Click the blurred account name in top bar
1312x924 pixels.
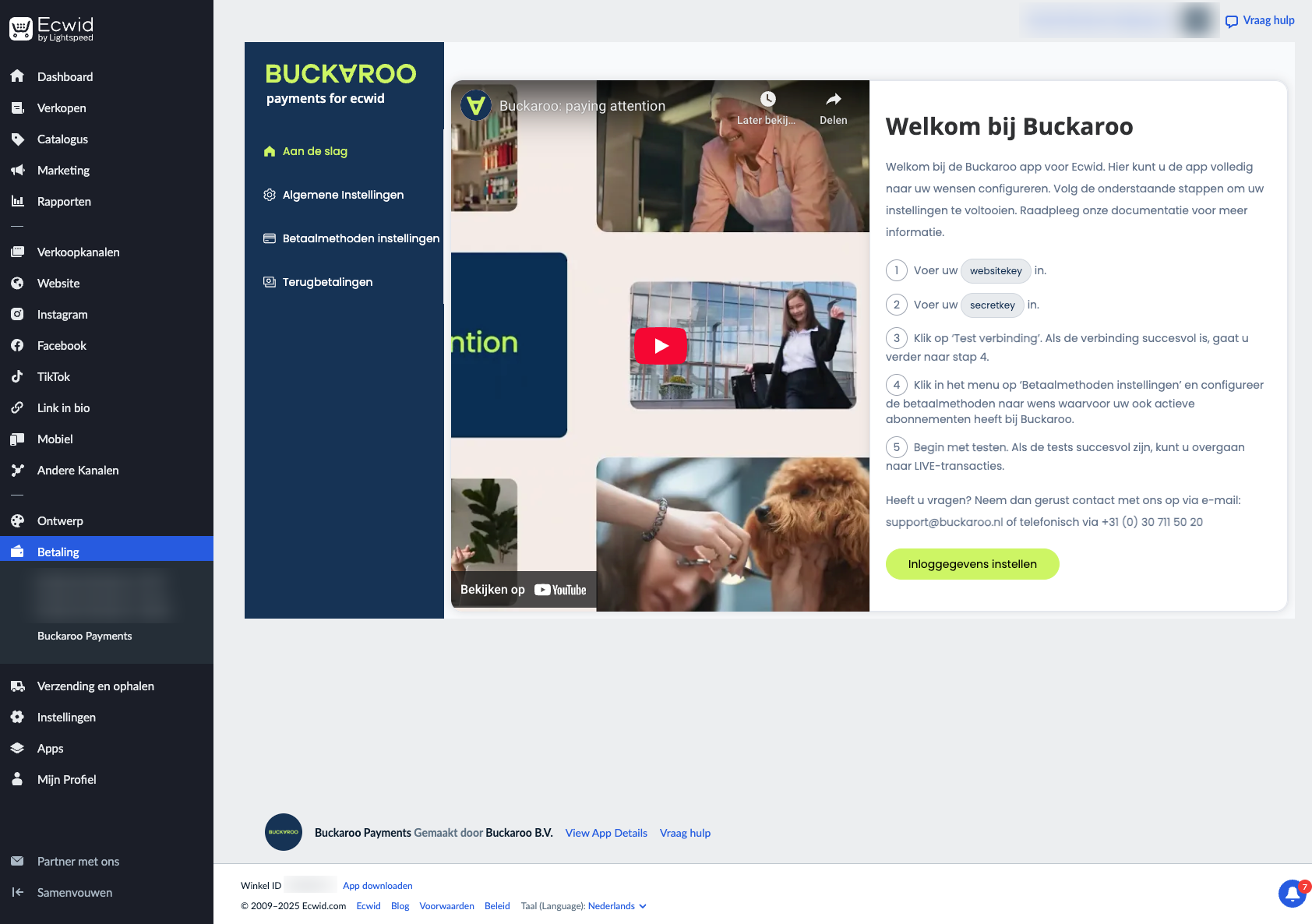[x=1119, y=20]
